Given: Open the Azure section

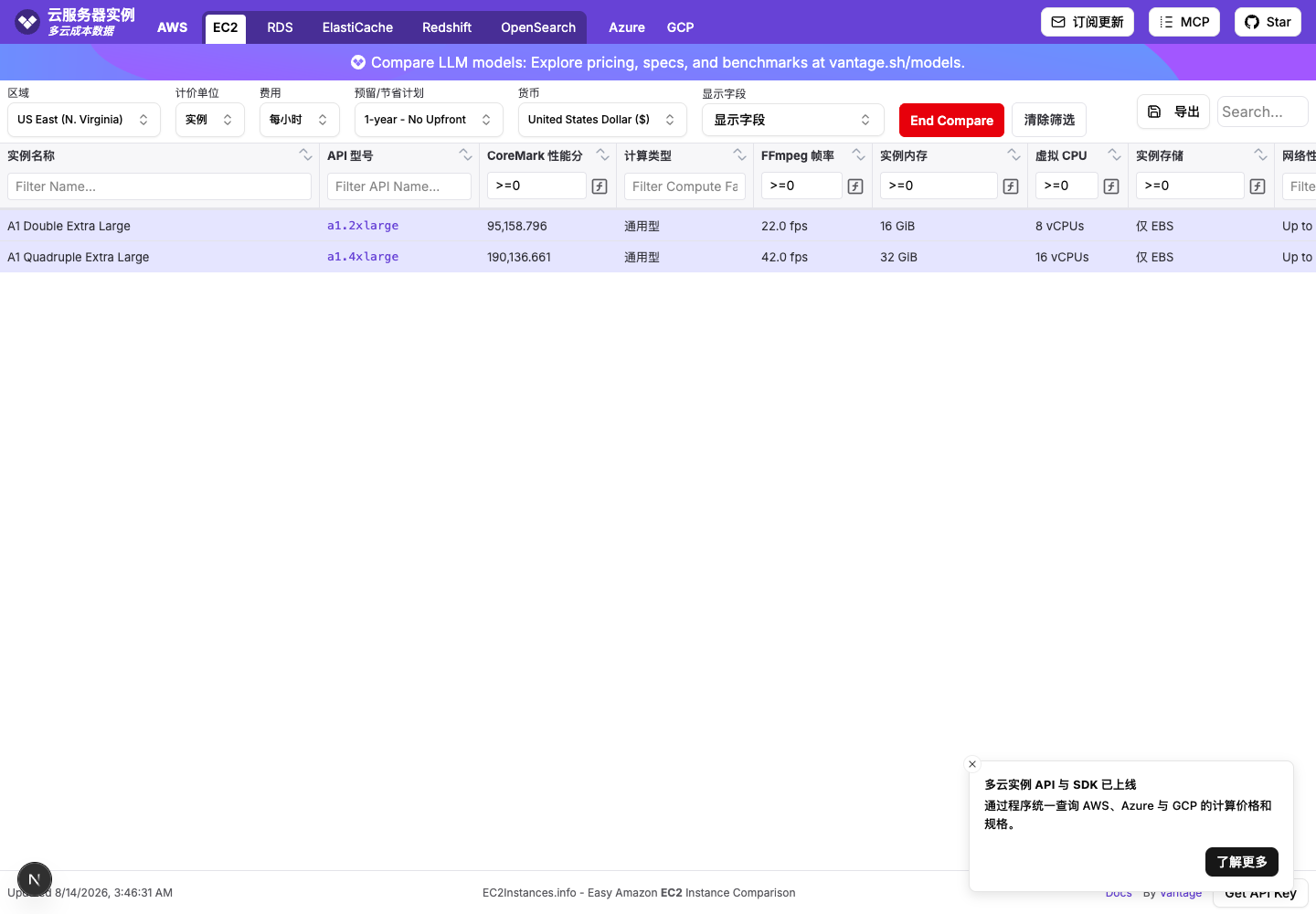Looking at the screenshot, I should tap(627, 27).
